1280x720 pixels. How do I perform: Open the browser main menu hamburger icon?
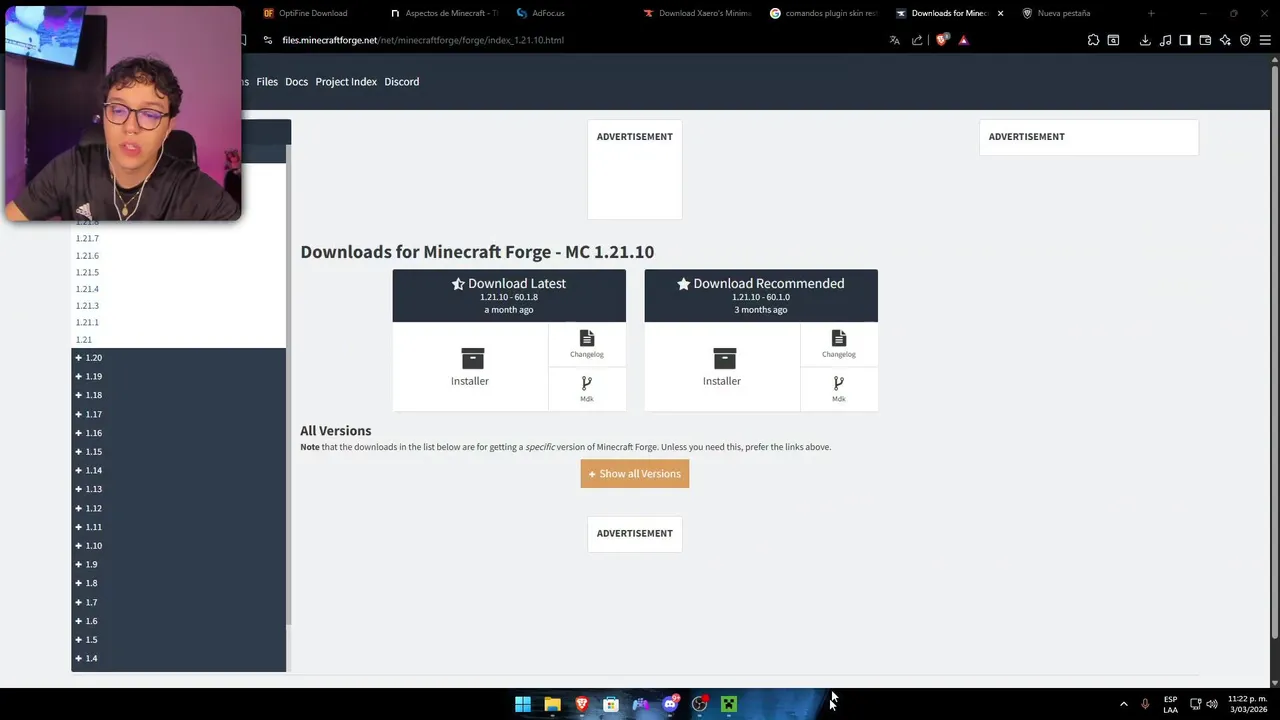1265,40
